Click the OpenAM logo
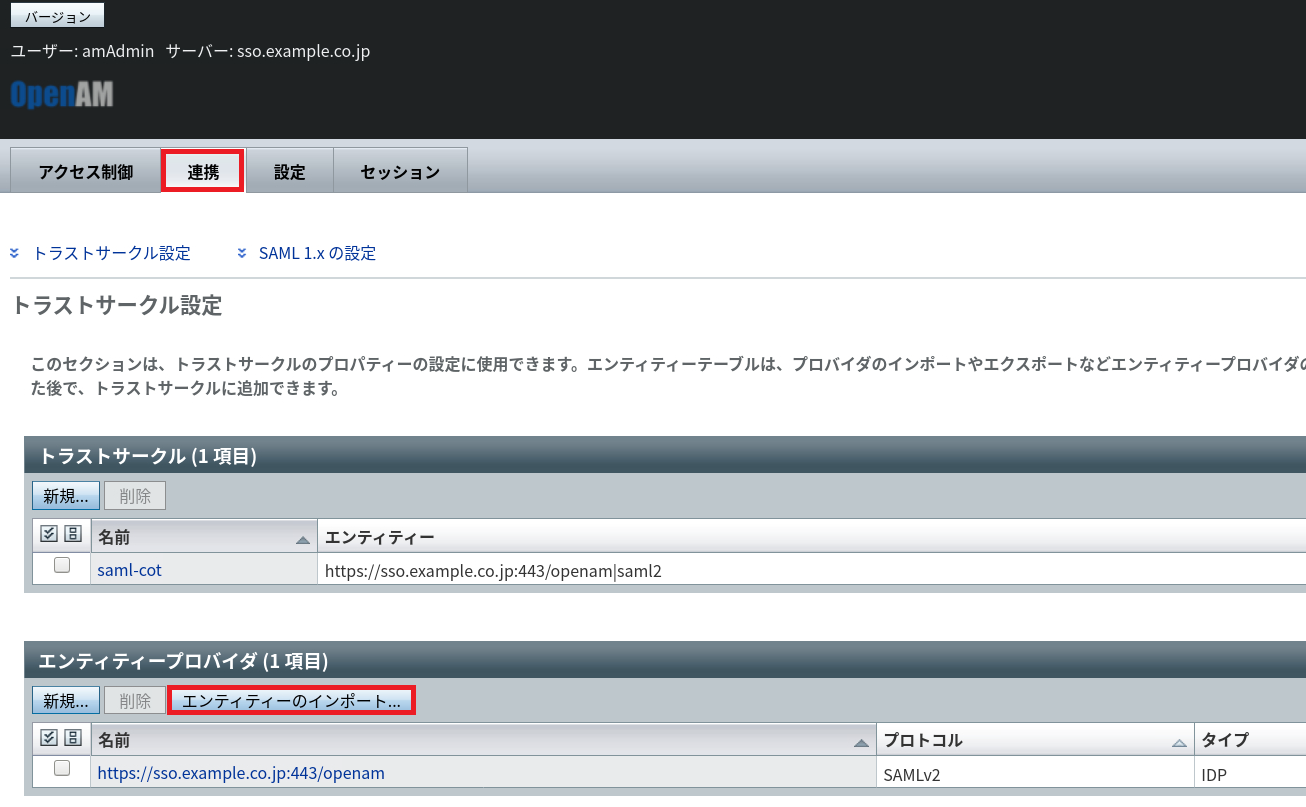Viewport: 1306px width, 807px height. click(62, 94)
